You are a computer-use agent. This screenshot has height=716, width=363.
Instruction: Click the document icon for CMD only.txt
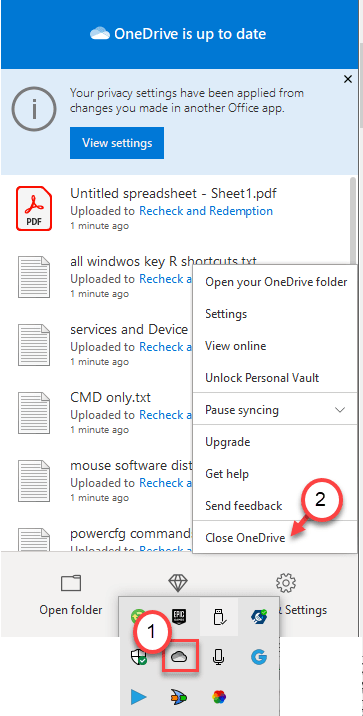point(34,413)
